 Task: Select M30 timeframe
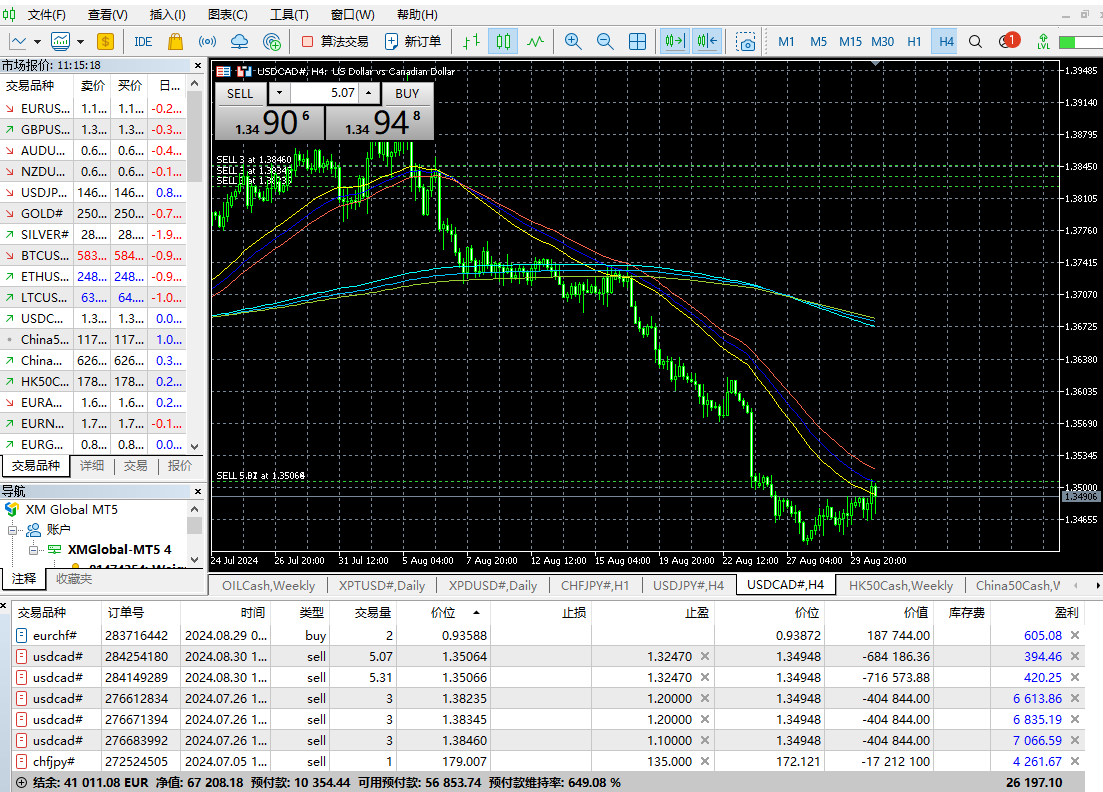click(x=882, y=41)
